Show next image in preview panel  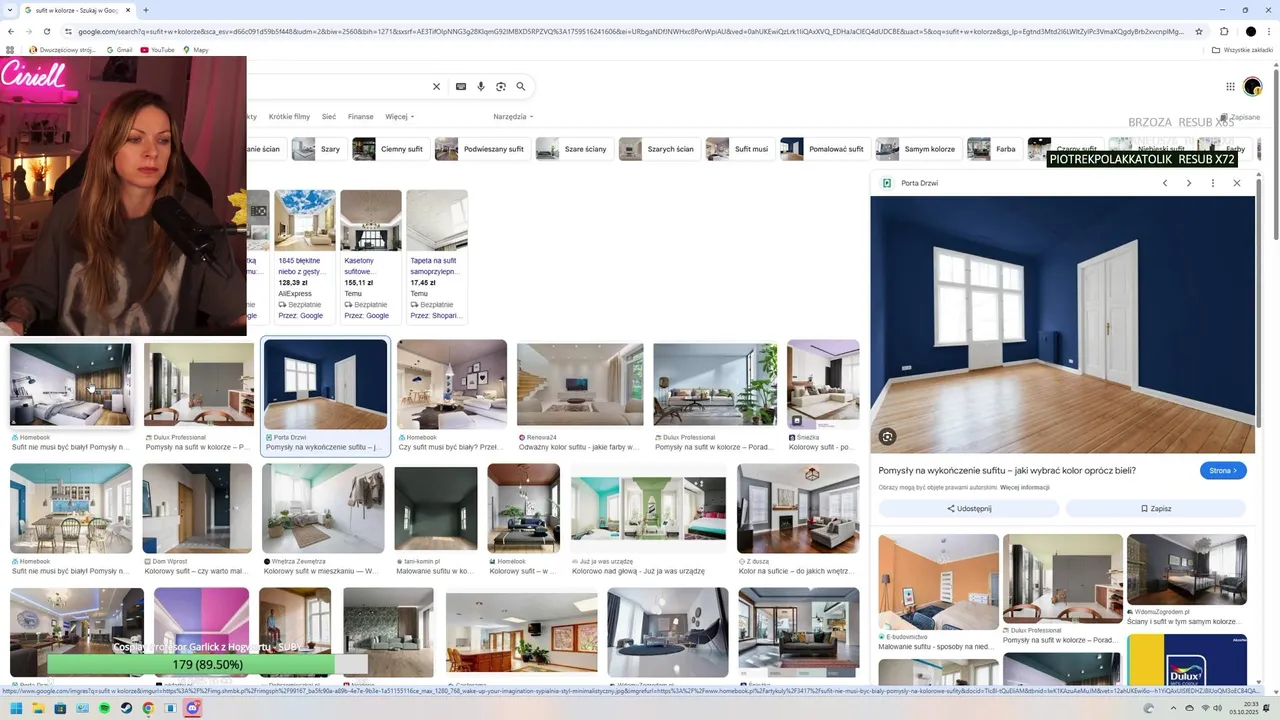1189,183
